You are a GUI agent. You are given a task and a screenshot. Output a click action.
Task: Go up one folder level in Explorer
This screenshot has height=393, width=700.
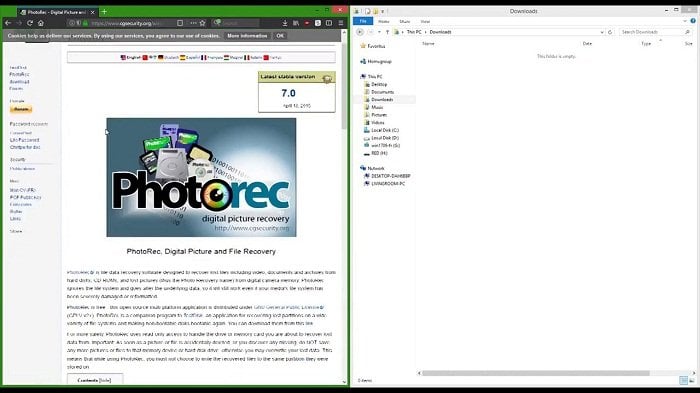pos(387,32)
